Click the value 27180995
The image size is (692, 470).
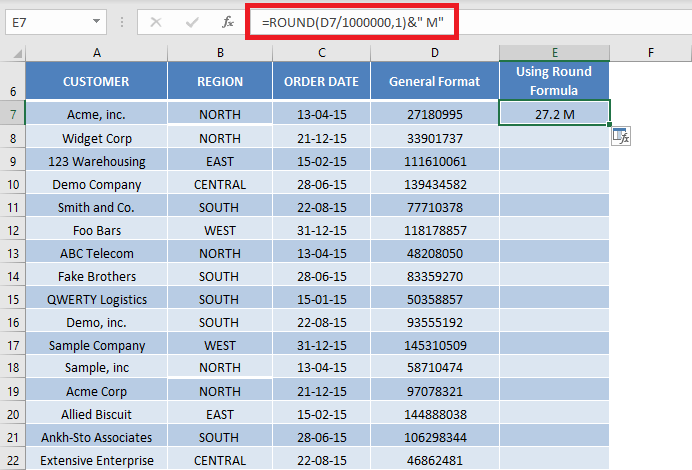tap(435, 114)
